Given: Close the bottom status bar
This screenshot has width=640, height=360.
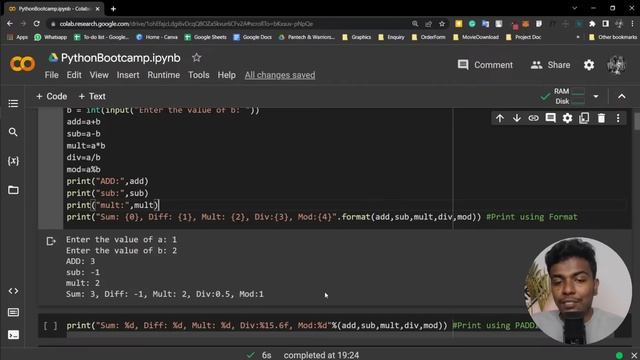Looking at the screenshot, I should pos(634,355).
